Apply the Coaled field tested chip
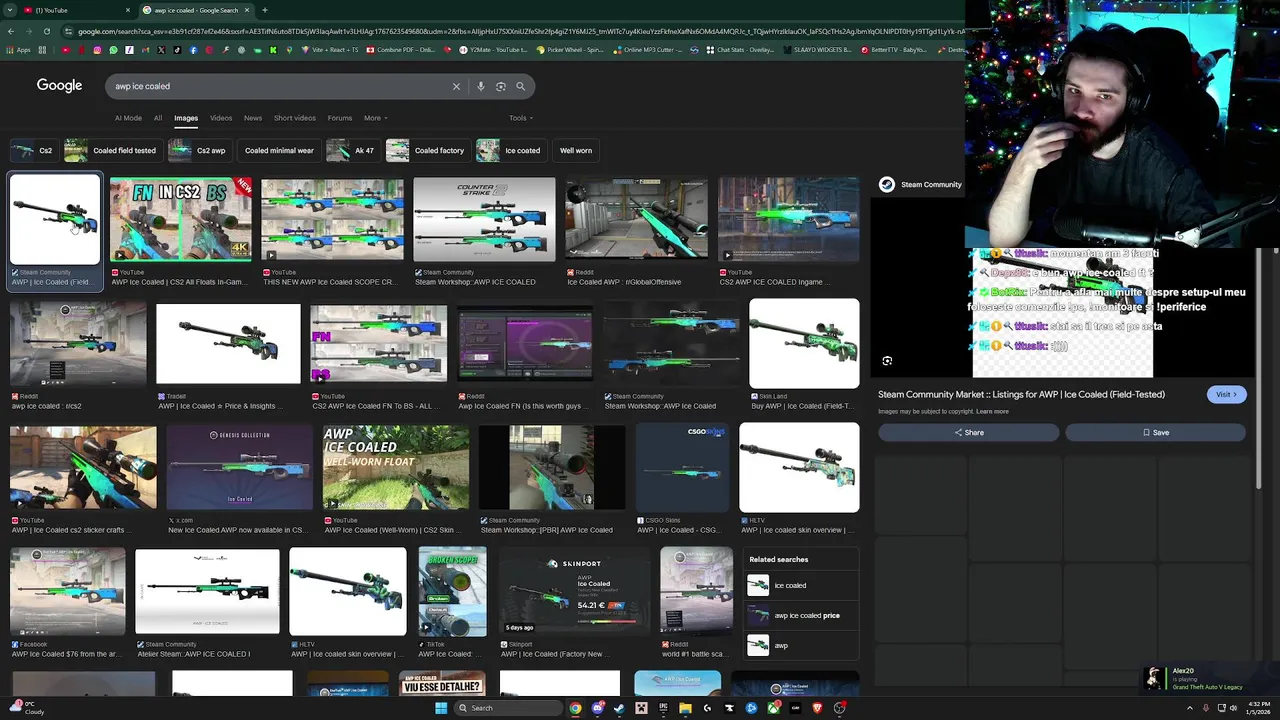Image resolution: width=1280 pixels, height=720 pixels. point(112,150)
